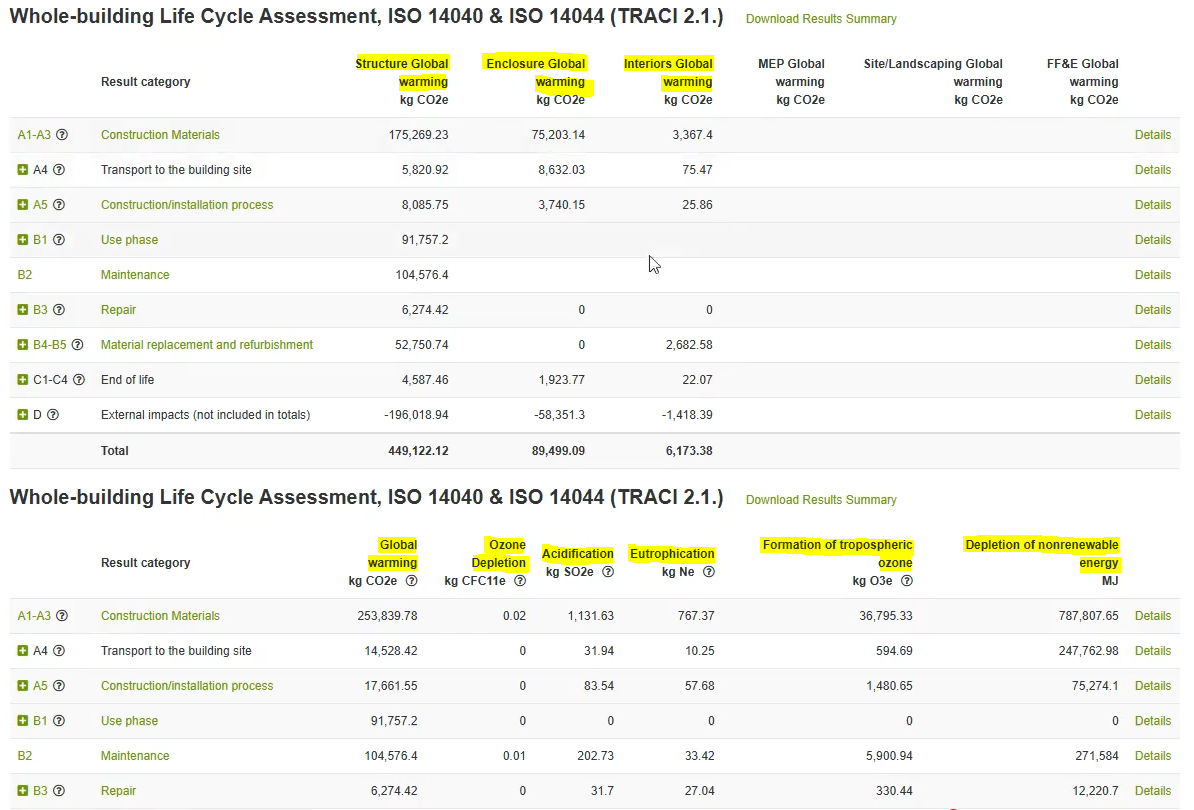
Task: Open help icon beside the Ozone Depletion kg CFC11e header
Action: (519, 580)
